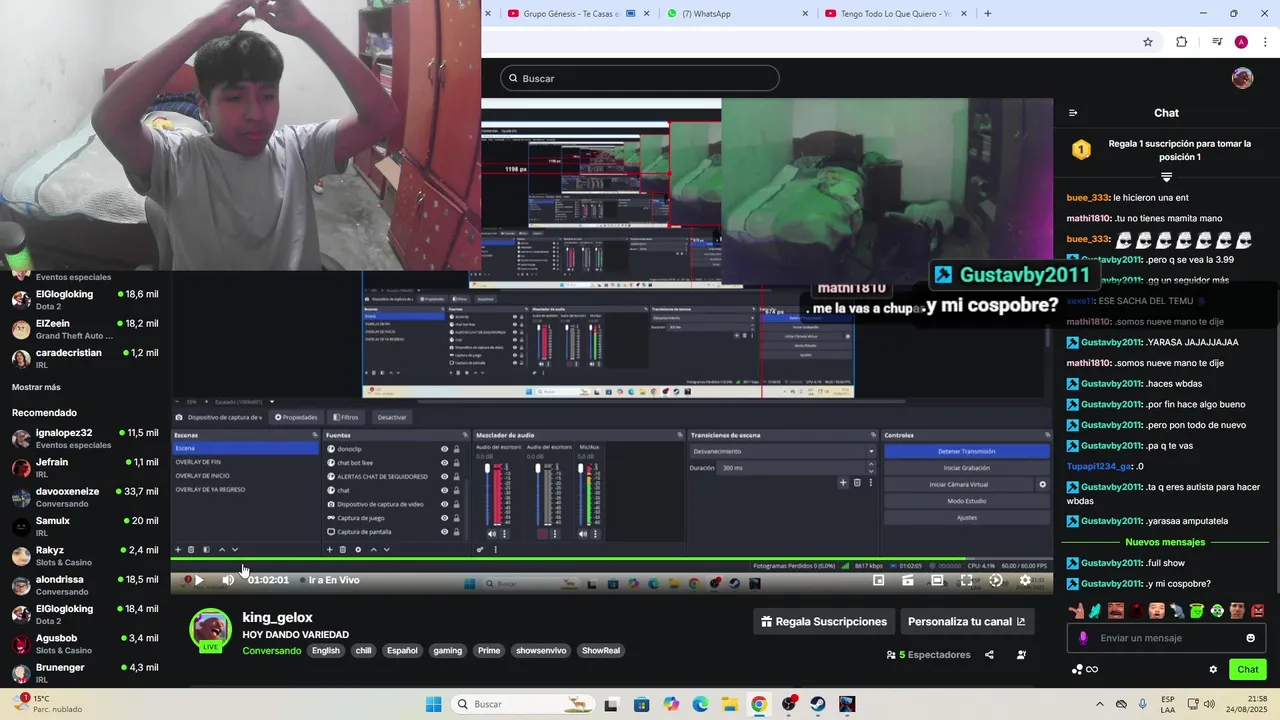Click the purple microphone icon in chat input
The height and width of the screenshot is (720, 1280).
pos(1083,638)
